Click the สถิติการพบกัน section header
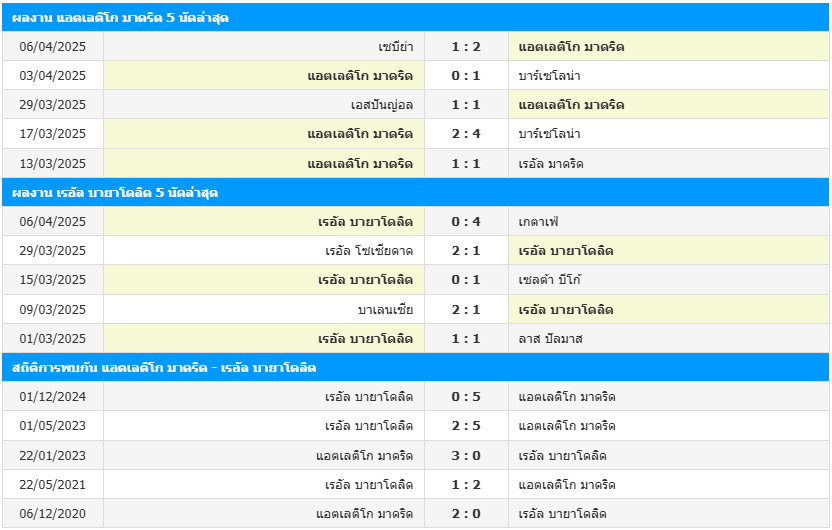832x530 pixels. [165, 368]
